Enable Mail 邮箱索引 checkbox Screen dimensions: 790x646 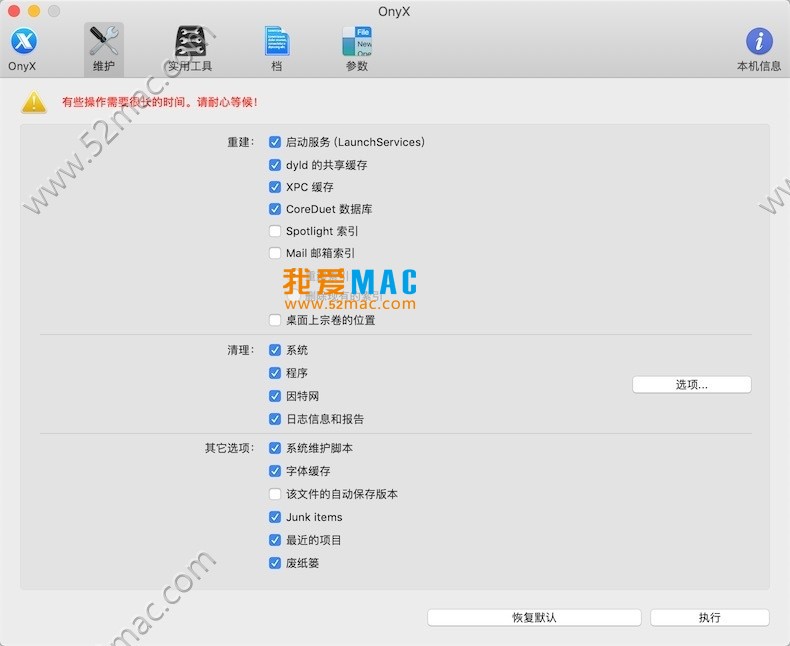[275, 252]
